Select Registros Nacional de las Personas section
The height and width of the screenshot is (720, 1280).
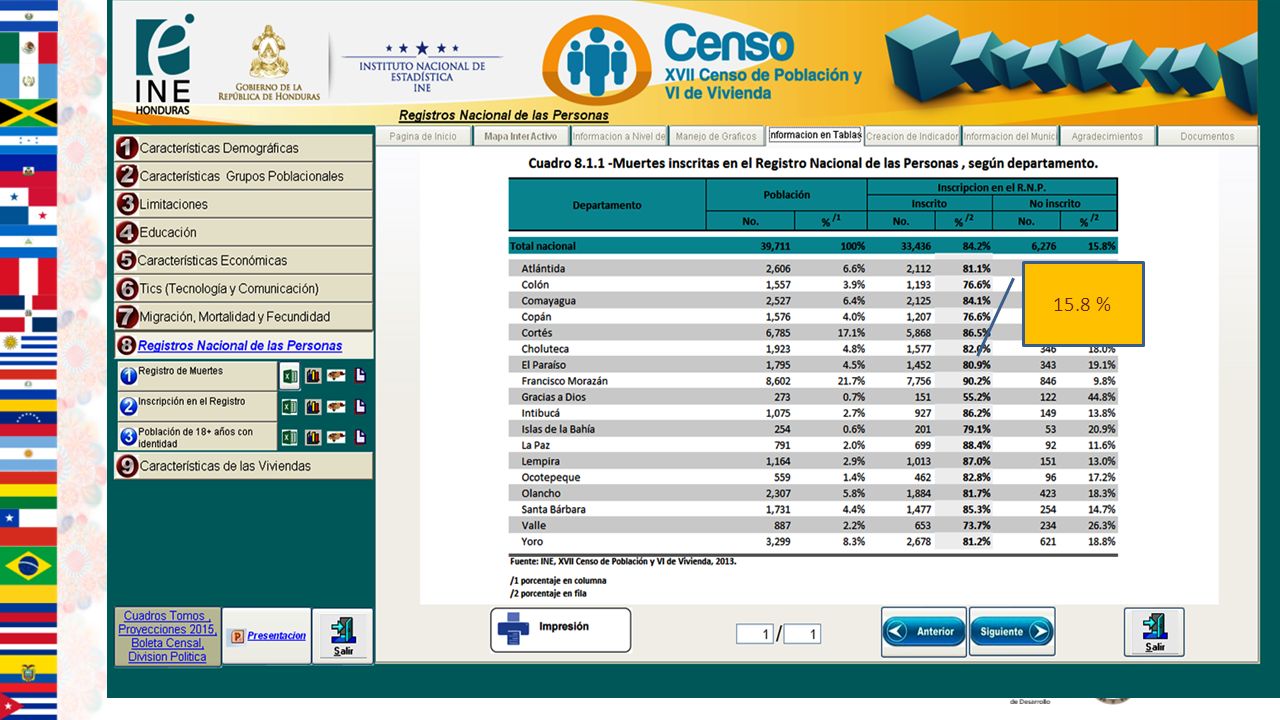[x=243, y=345]
